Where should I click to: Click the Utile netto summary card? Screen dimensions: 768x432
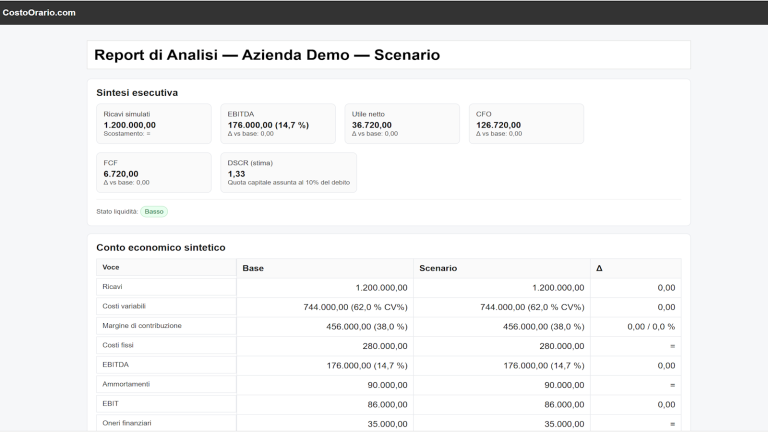pyautogui.click(x=402, y=123)
